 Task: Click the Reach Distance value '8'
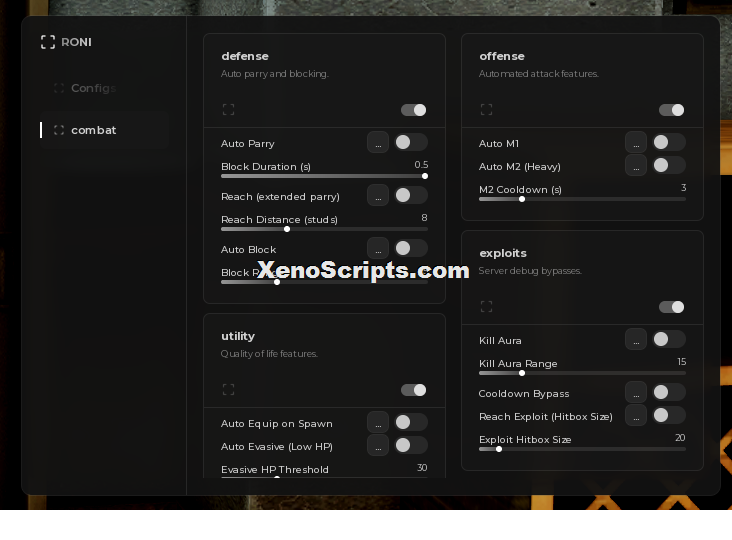[x=424, y=217]
